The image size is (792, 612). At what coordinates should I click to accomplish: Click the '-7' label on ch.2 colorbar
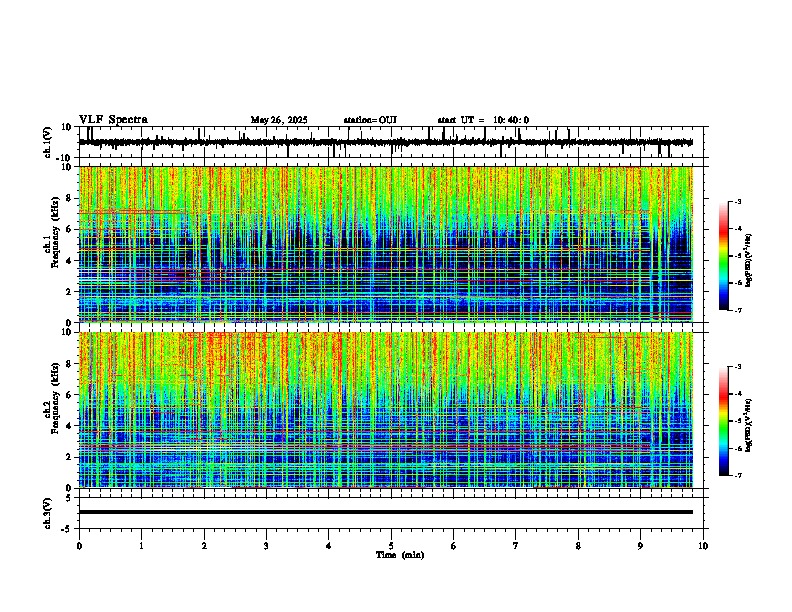click(x=737, y=475)
